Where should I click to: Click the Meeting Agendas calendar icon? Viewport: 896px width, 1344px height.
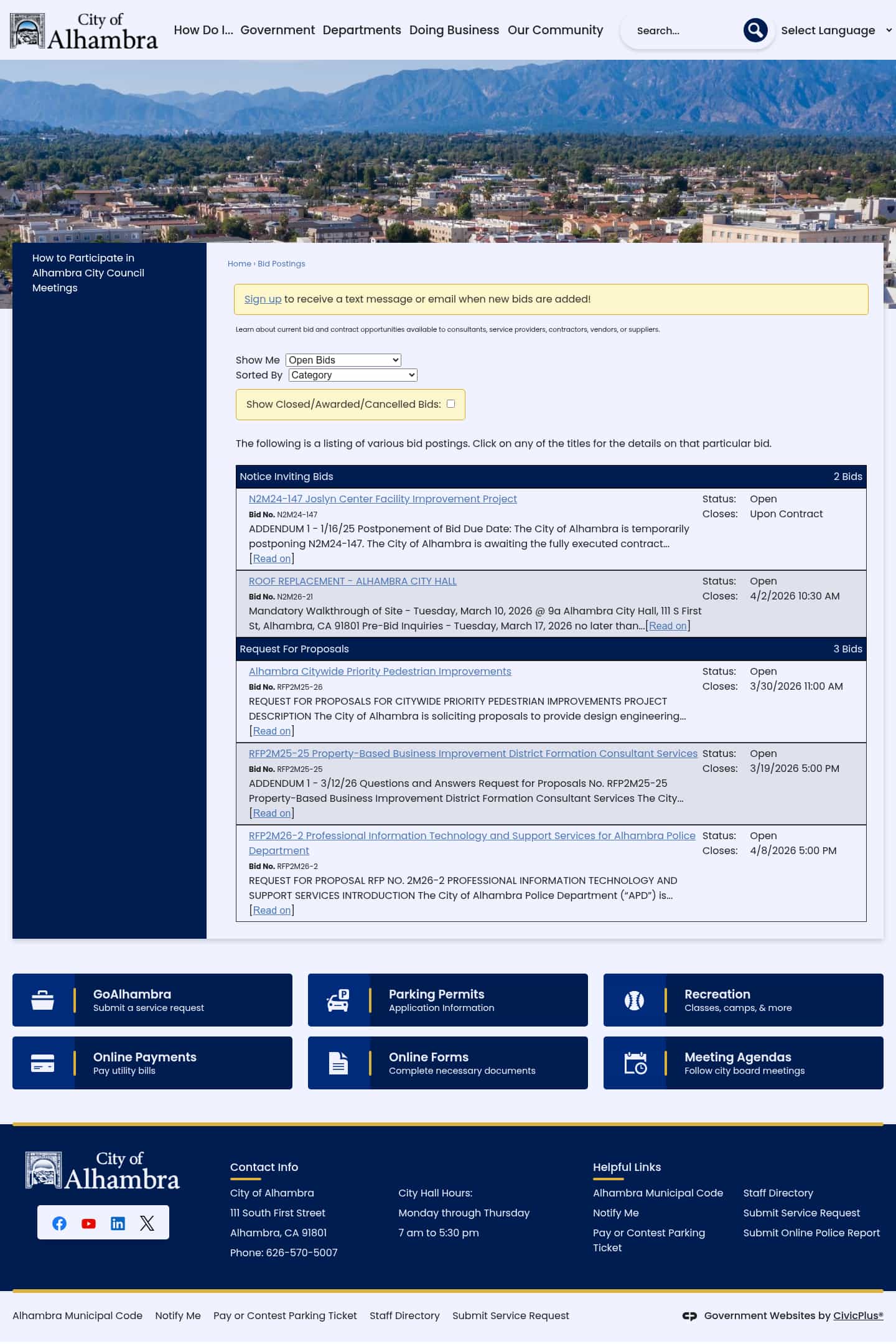pyautogui.click(x=635, y=1063)
